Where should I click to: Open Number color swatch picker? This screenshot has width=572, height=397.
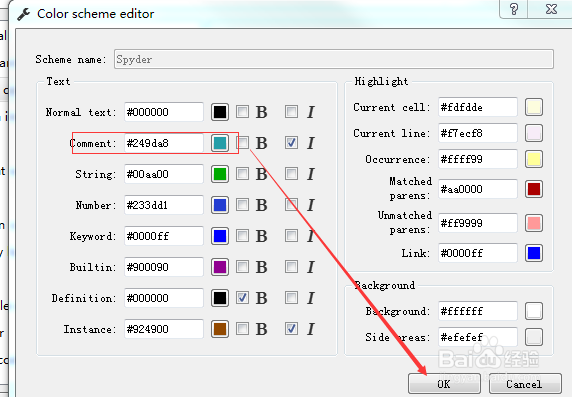[220, 205]
